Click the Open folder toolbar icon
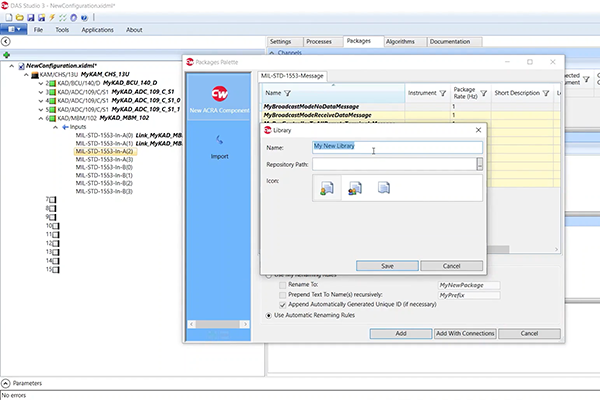The height and width of the screenshot is (400, 600). (20, 17)
